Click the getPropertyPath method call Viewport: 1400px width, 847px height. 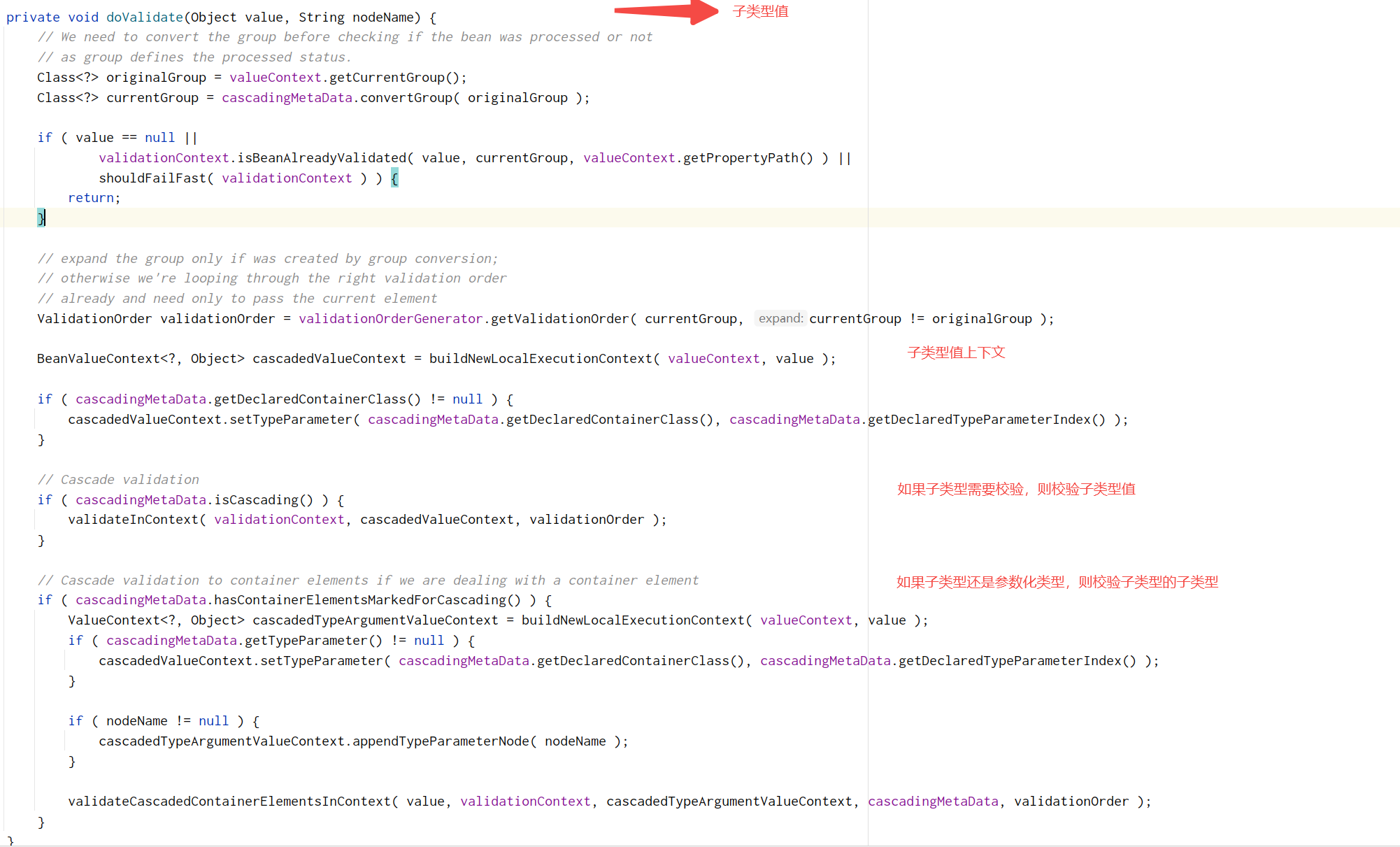click(740, 158)
